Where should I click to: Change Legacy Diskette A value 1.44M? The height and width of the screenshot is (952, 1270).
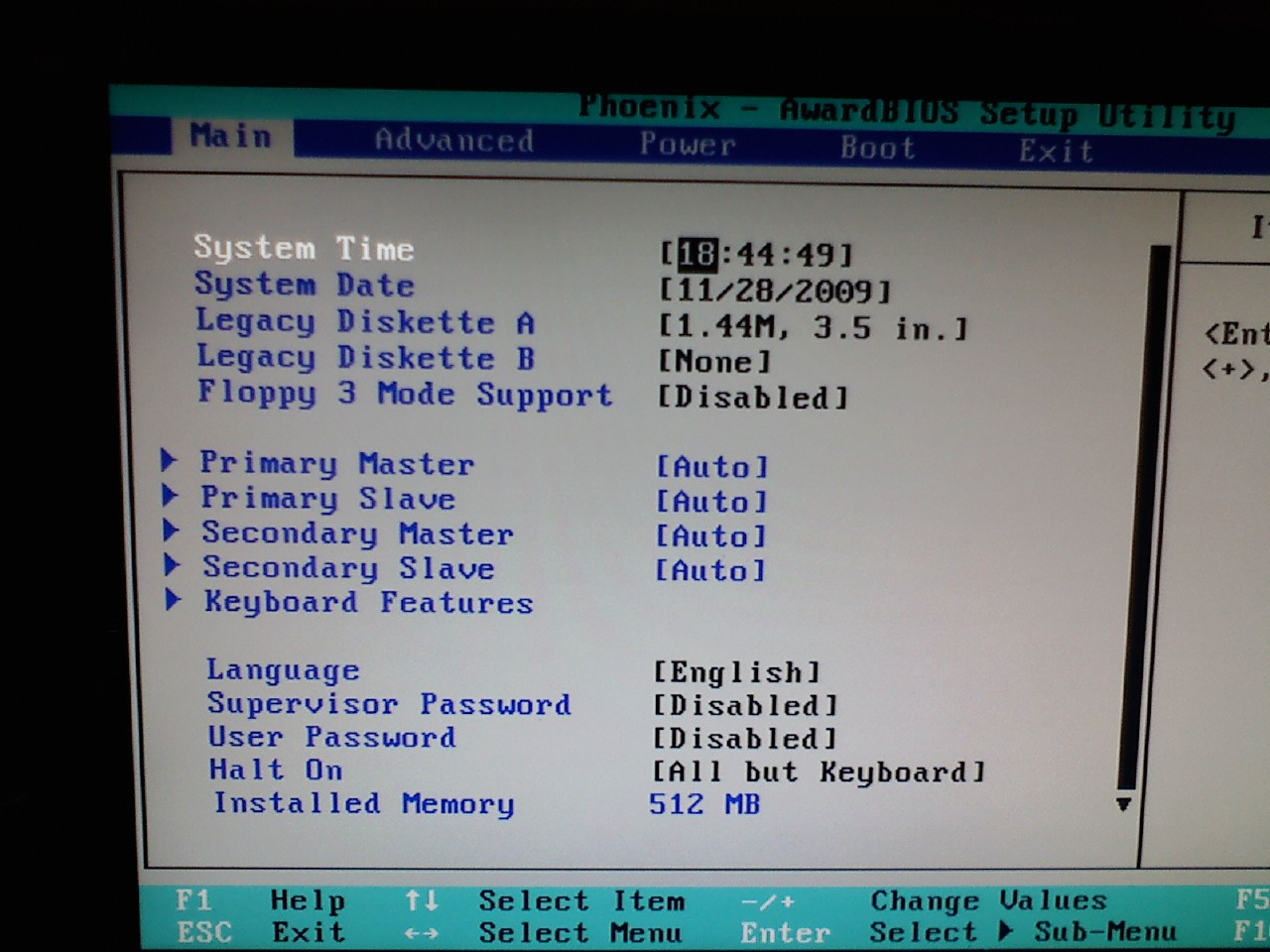[x=813, y=327]
